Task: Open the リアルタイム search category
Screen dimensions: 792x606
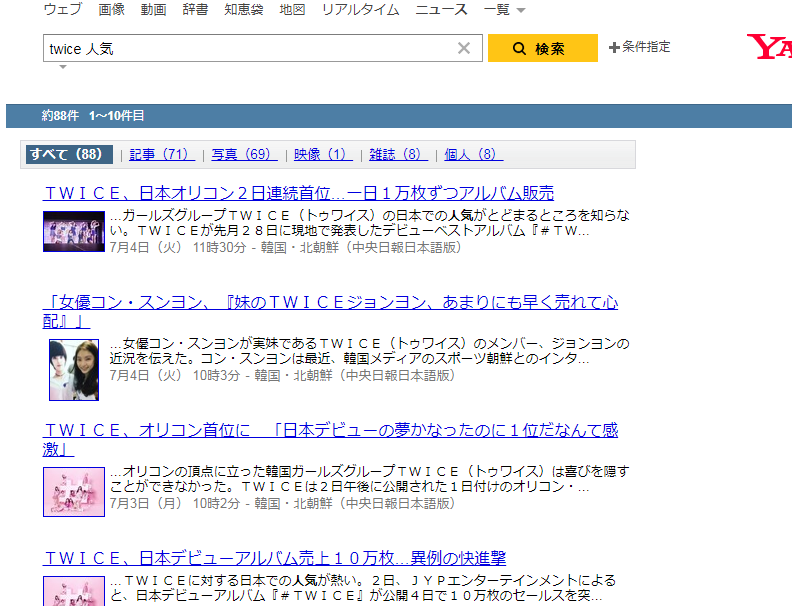Action: (360, 10)
